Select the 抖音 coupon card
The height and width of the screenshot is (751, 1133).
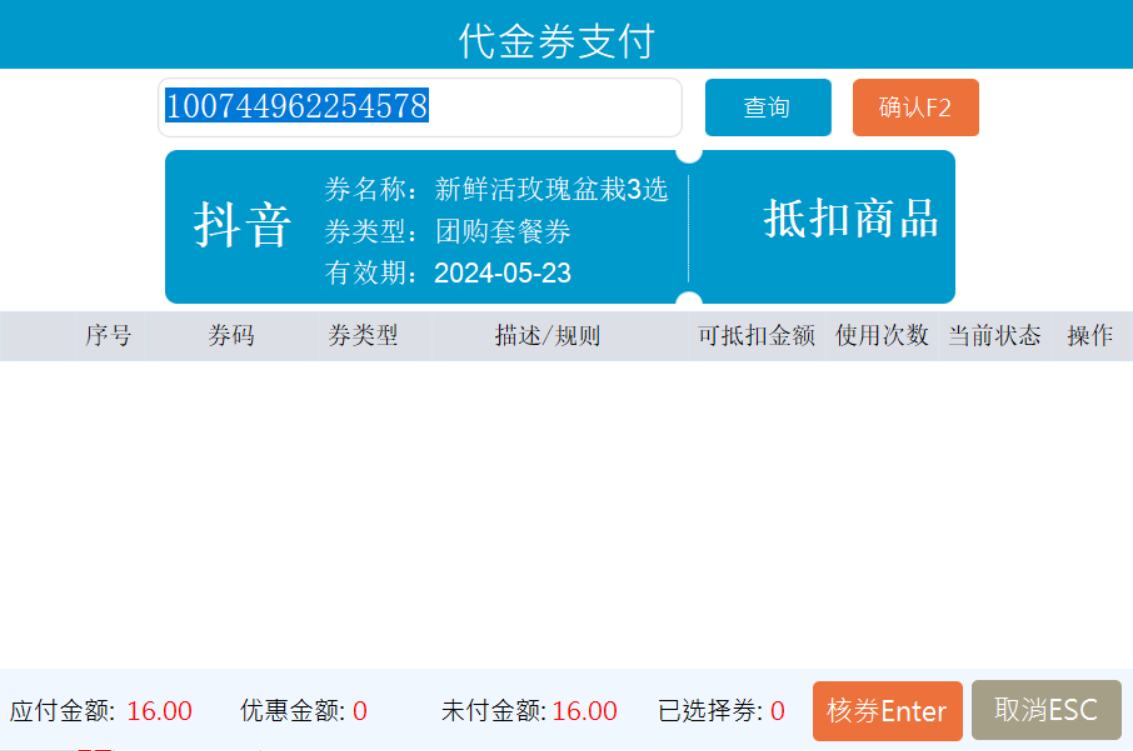click(560, 227)
